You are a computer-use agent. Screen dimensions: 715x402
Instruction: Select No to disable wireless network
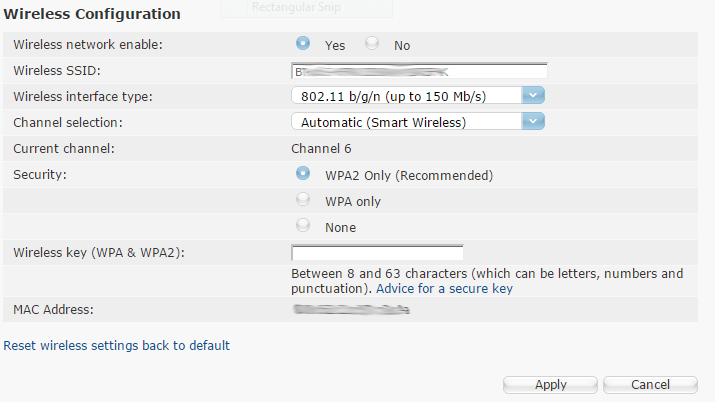(372, 44)
